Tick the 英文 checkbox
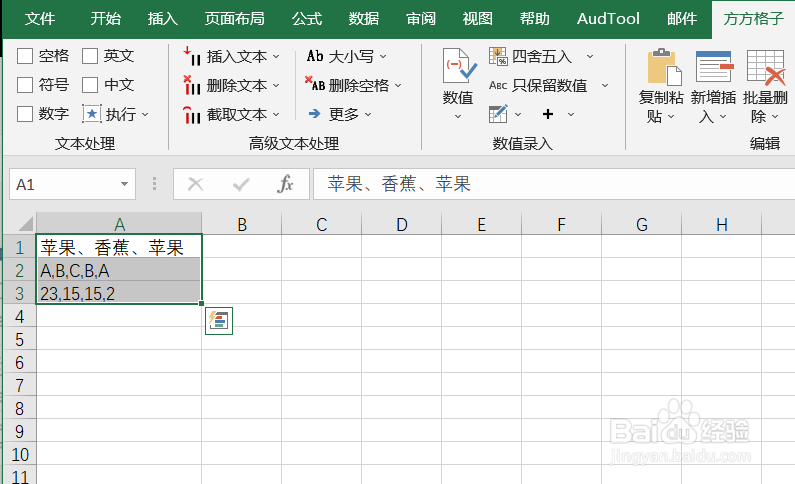The height and width of the screenshot is (484, 795). pos(90,56)
